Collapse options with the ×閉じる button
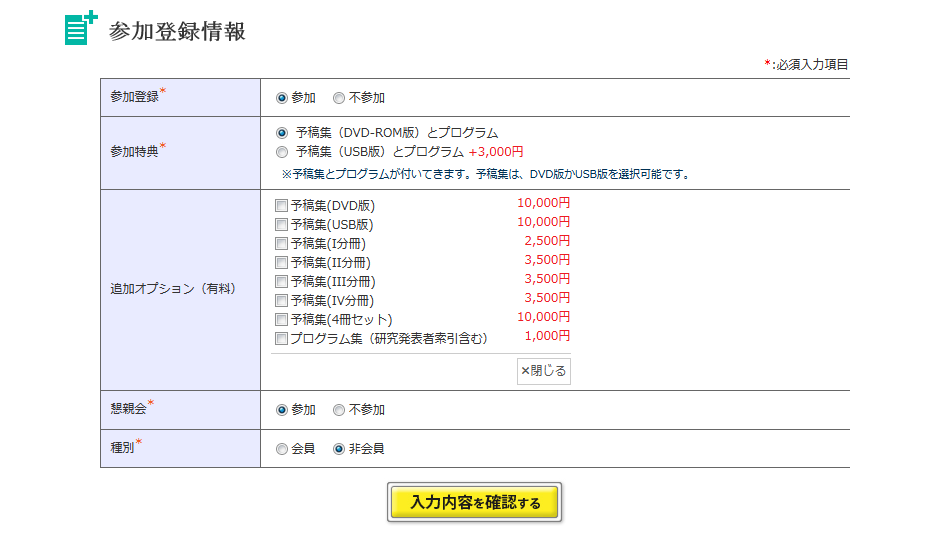The height and width of the screenshot is (547, 950). [x=543, y=371]
